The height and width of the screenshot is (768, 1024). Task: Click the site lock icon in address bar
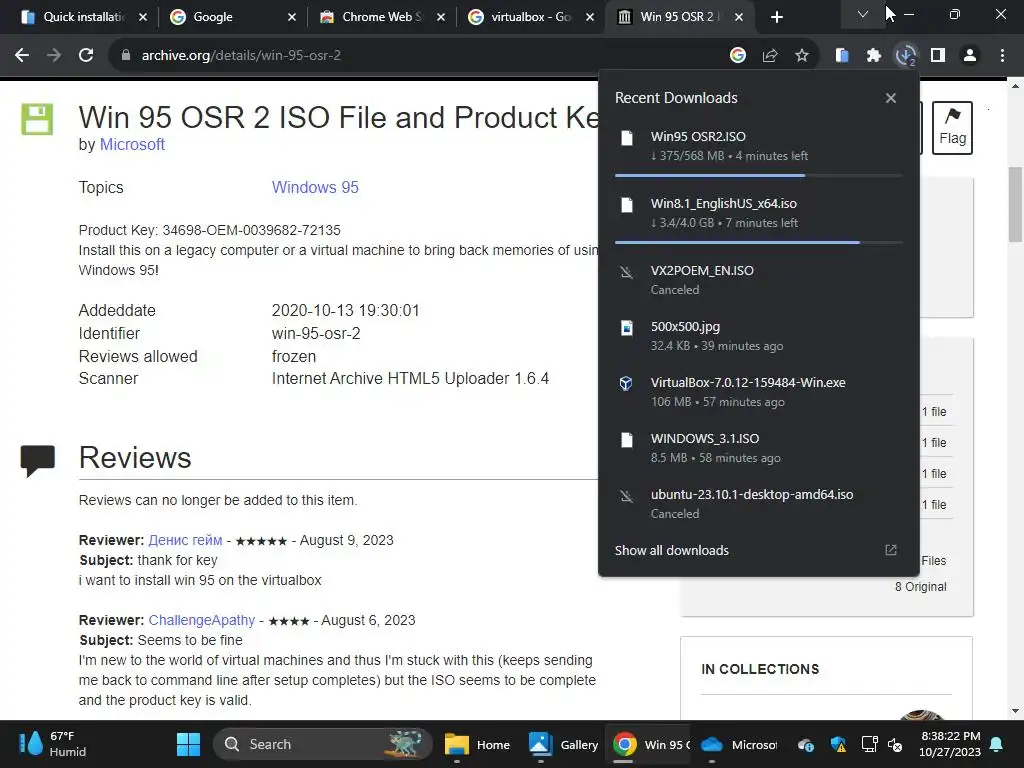coord(126,56)
